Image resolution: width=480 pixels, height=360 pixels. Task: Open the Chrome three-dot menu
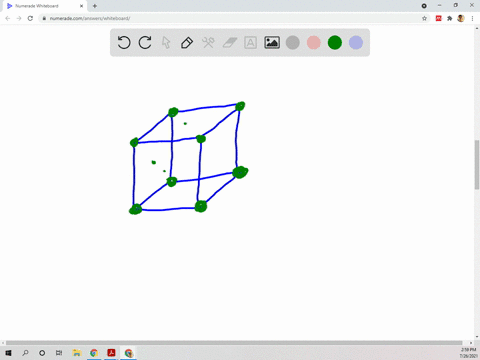pyautogui.click(x=472, y=18)
